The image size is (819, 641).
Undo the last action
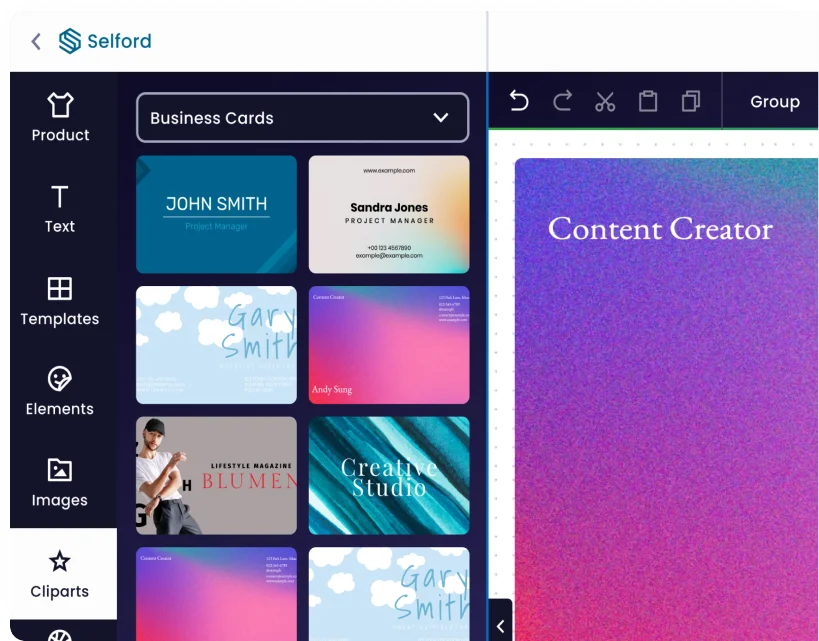coord(519,101)
